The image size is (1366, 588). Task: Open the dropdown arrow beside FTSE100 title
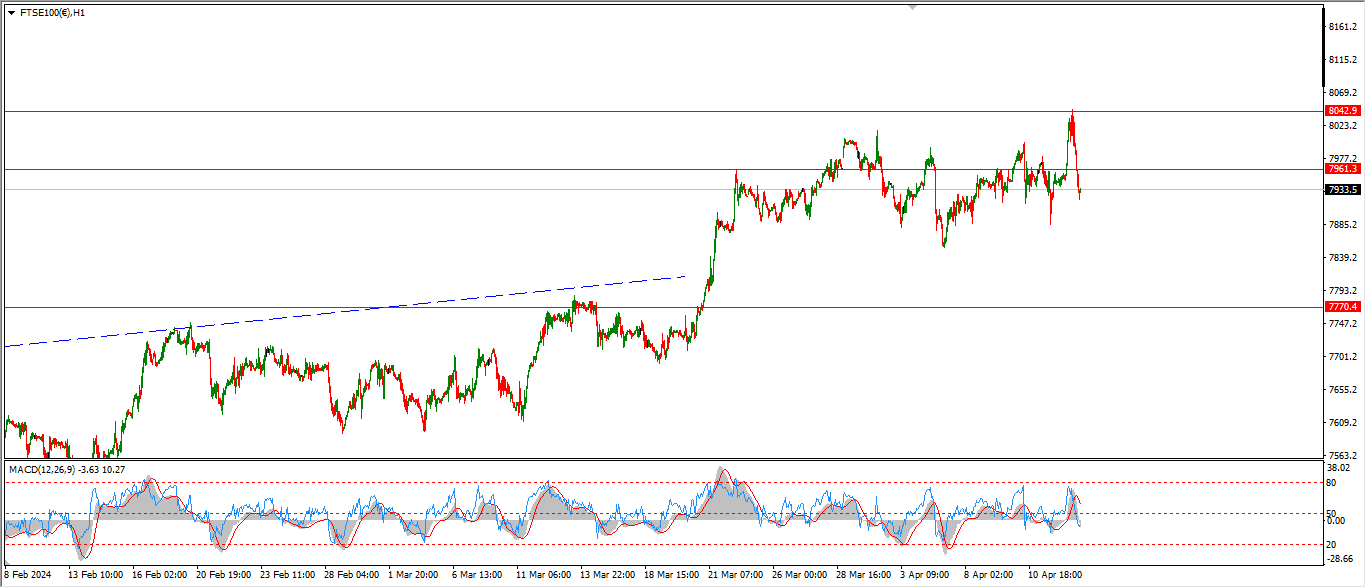[11, 13]
